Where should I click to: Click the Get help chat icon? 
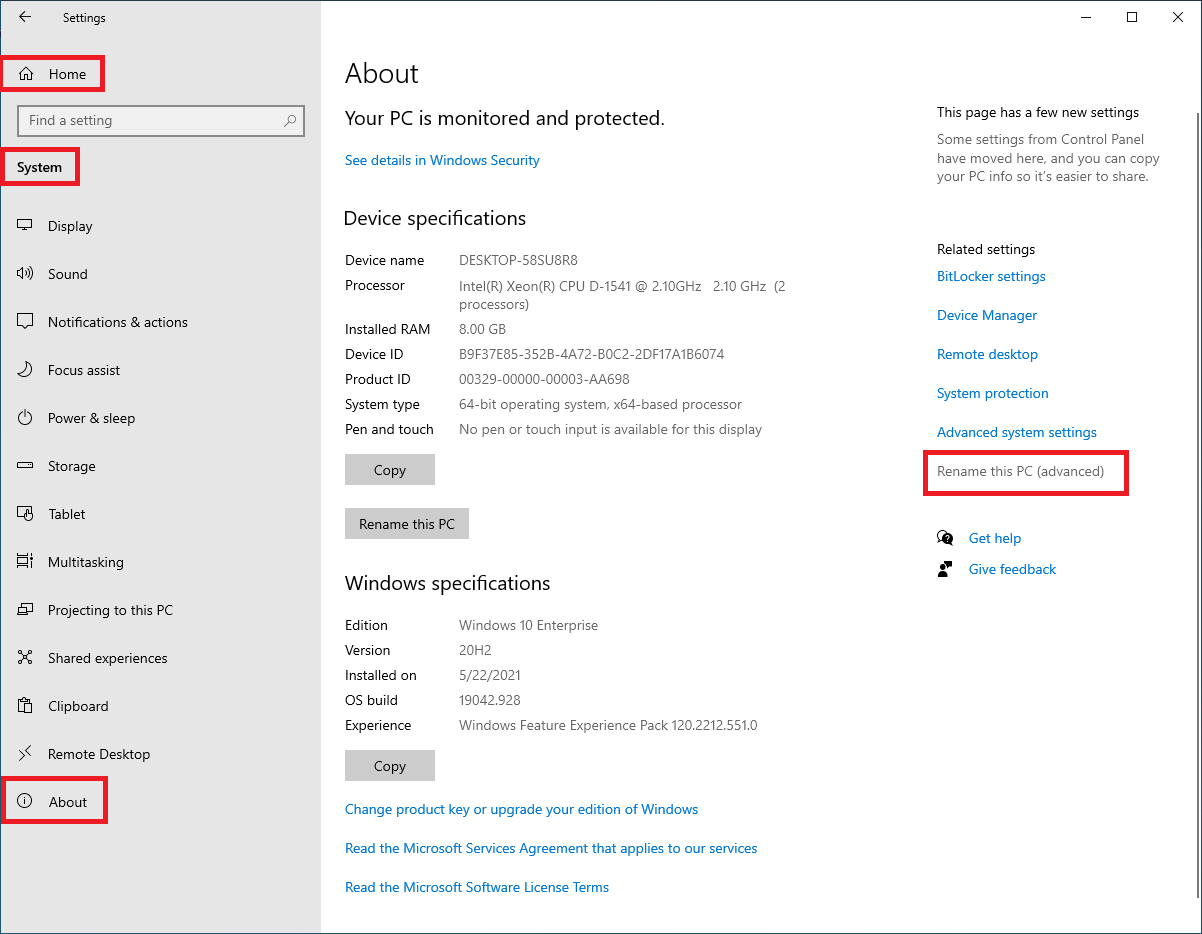[x=945, y=538]
